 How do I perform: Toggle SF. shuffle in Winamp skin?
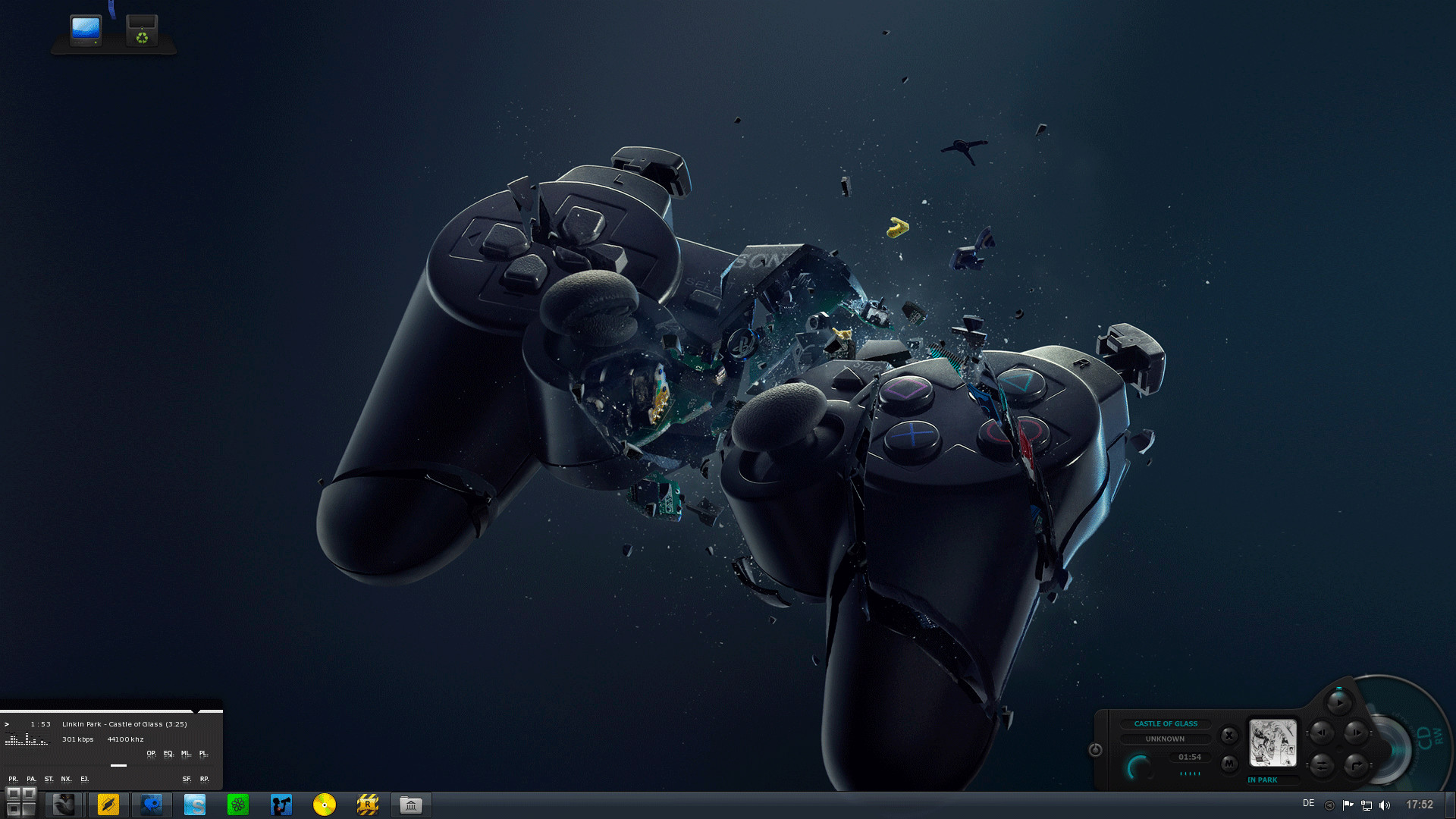[187, 779]
